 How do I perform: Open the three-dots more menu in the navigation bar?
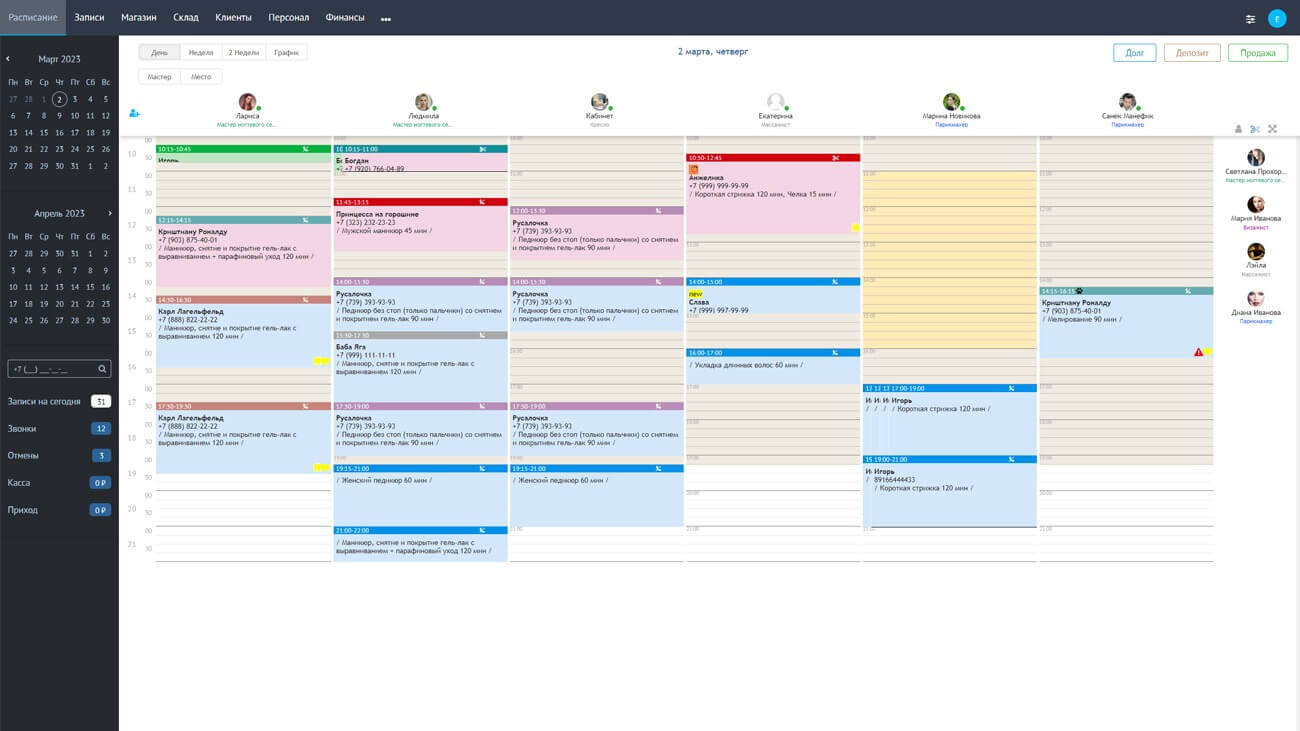[x=386, y=19]
